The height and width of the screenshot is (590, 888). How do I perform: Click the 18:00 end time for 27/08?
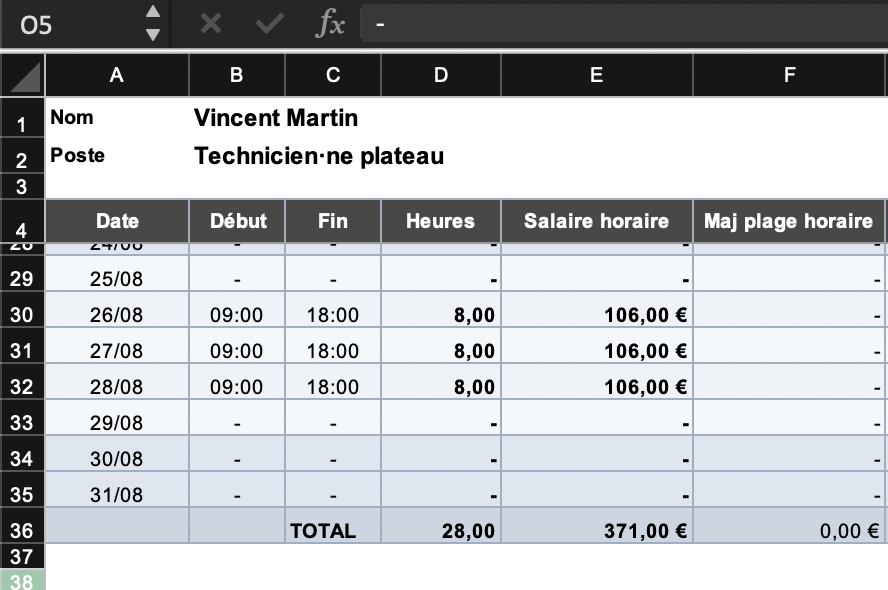332,351
